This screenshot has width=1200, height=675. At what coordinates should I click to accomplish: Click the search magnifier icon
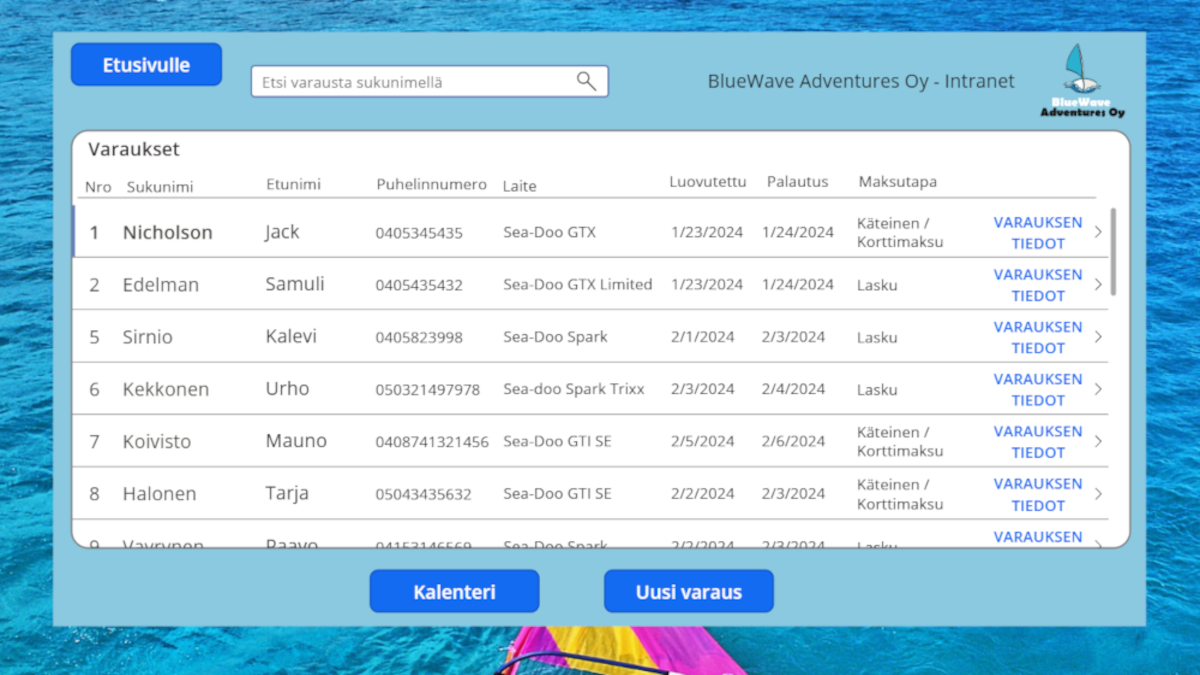587,81
